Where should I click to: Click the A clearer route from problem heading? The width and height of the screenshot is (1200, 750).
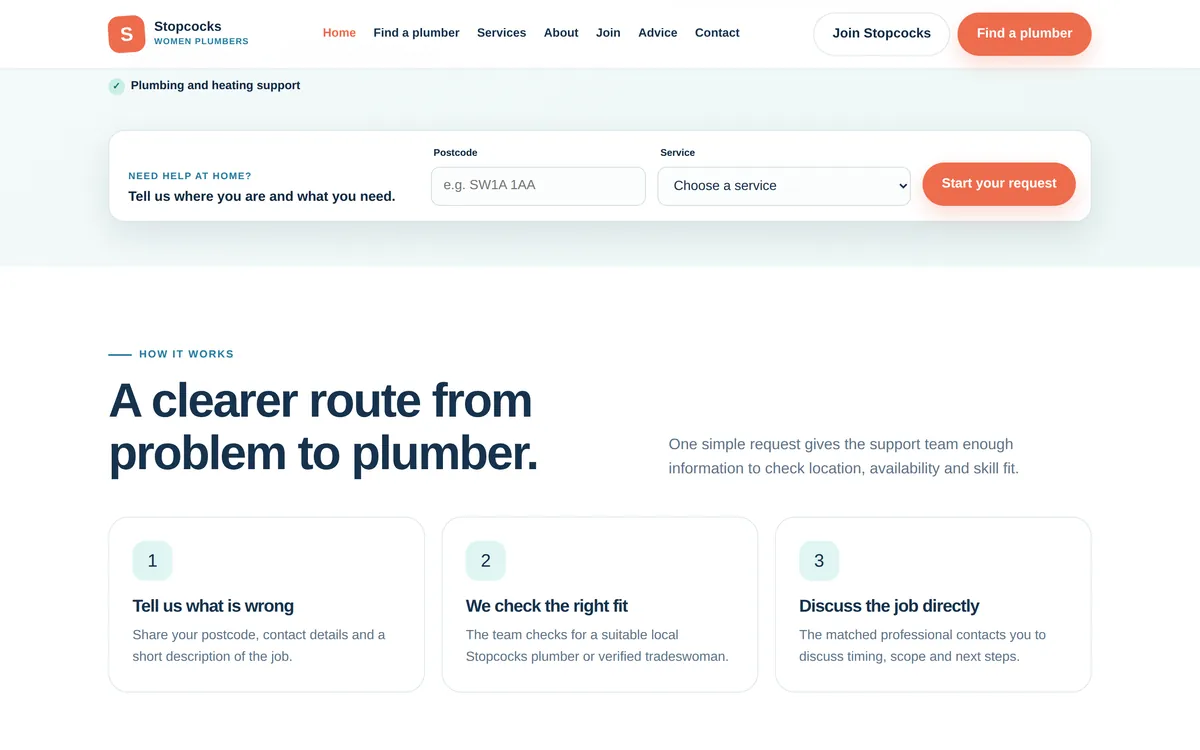[323, 427]
